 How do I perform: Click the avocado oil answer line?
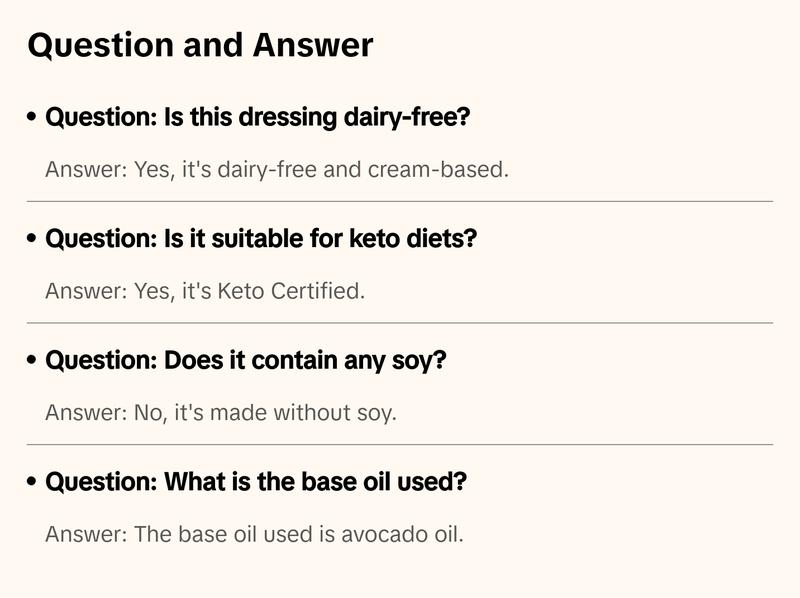(254, 534)
